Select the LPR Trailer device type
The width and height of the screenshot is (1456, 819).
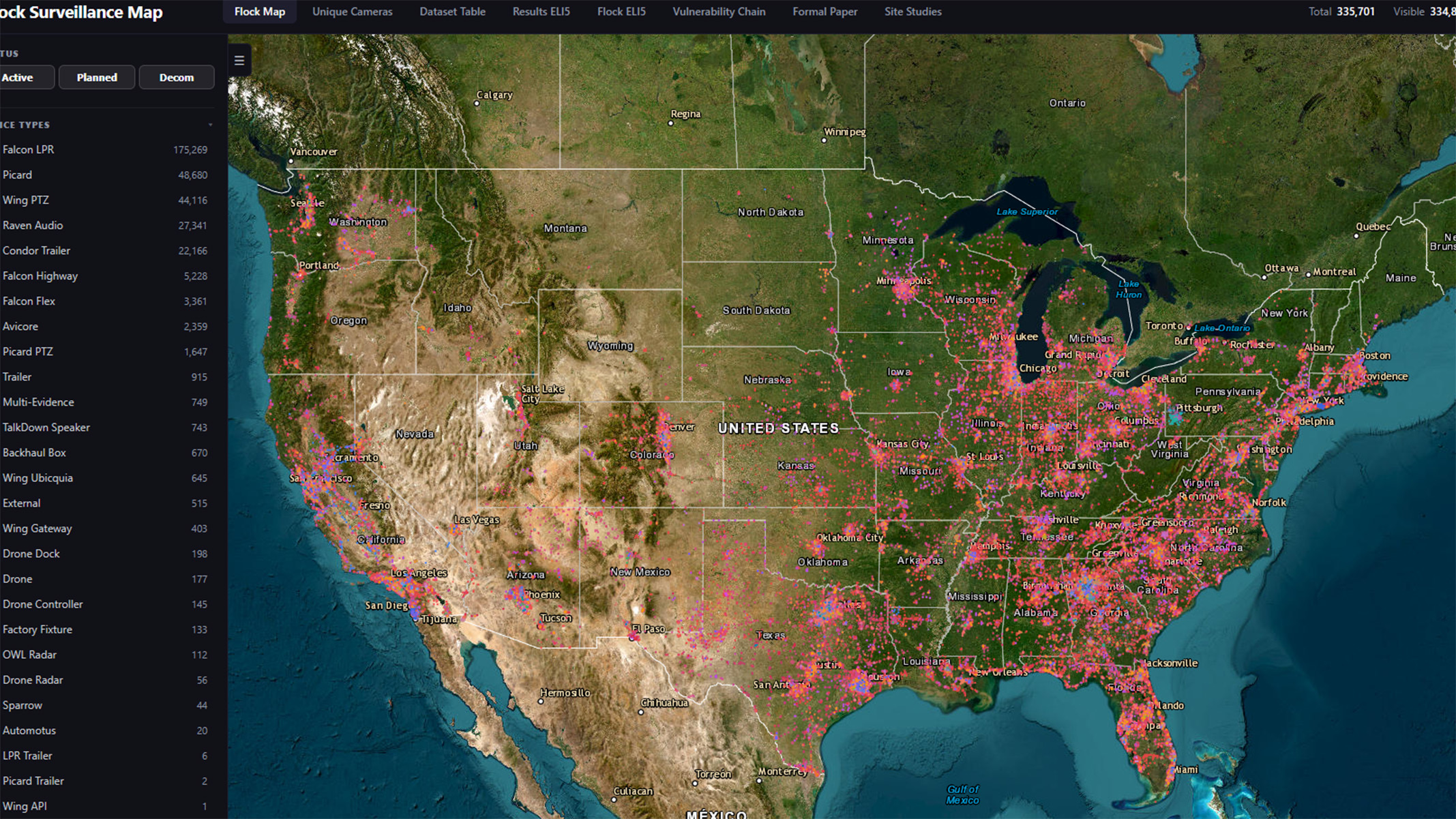click(x=106, y=755)
